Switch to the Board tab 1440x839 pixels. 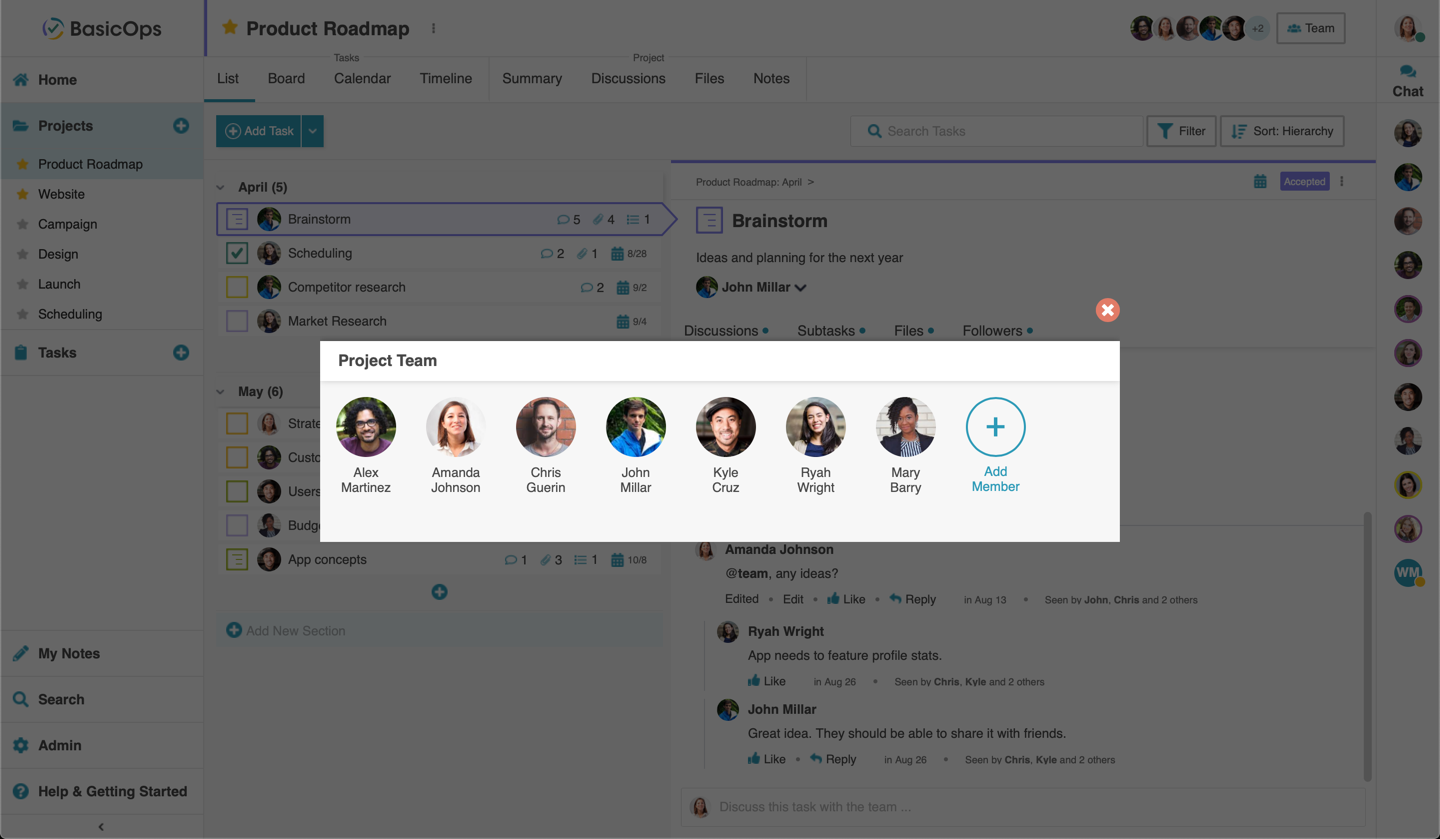pos(286,79)
